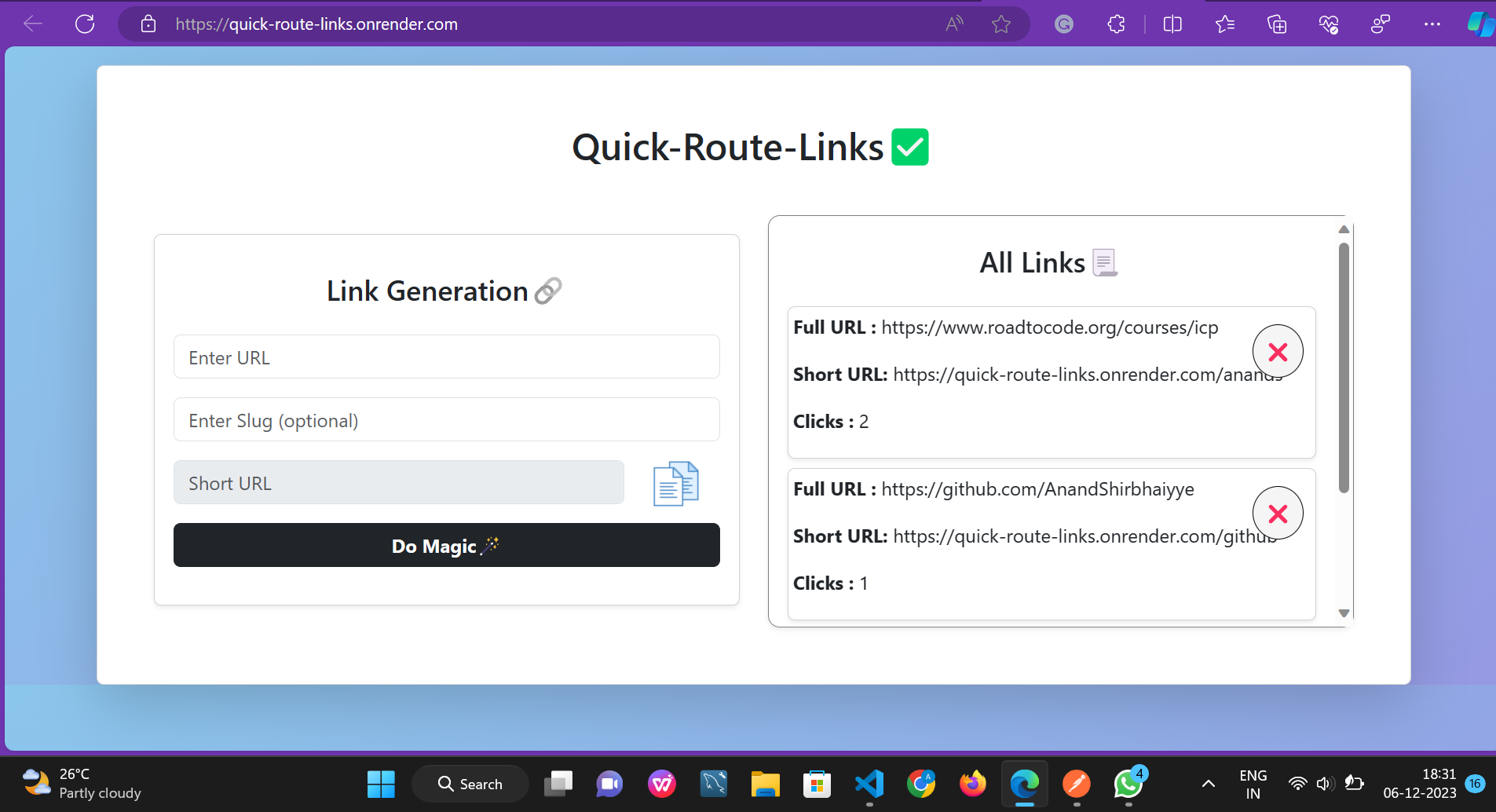Open the Settings and more ellipsis menu
The height and width of the screenshot is (812, 1496).
[1432, 24]
